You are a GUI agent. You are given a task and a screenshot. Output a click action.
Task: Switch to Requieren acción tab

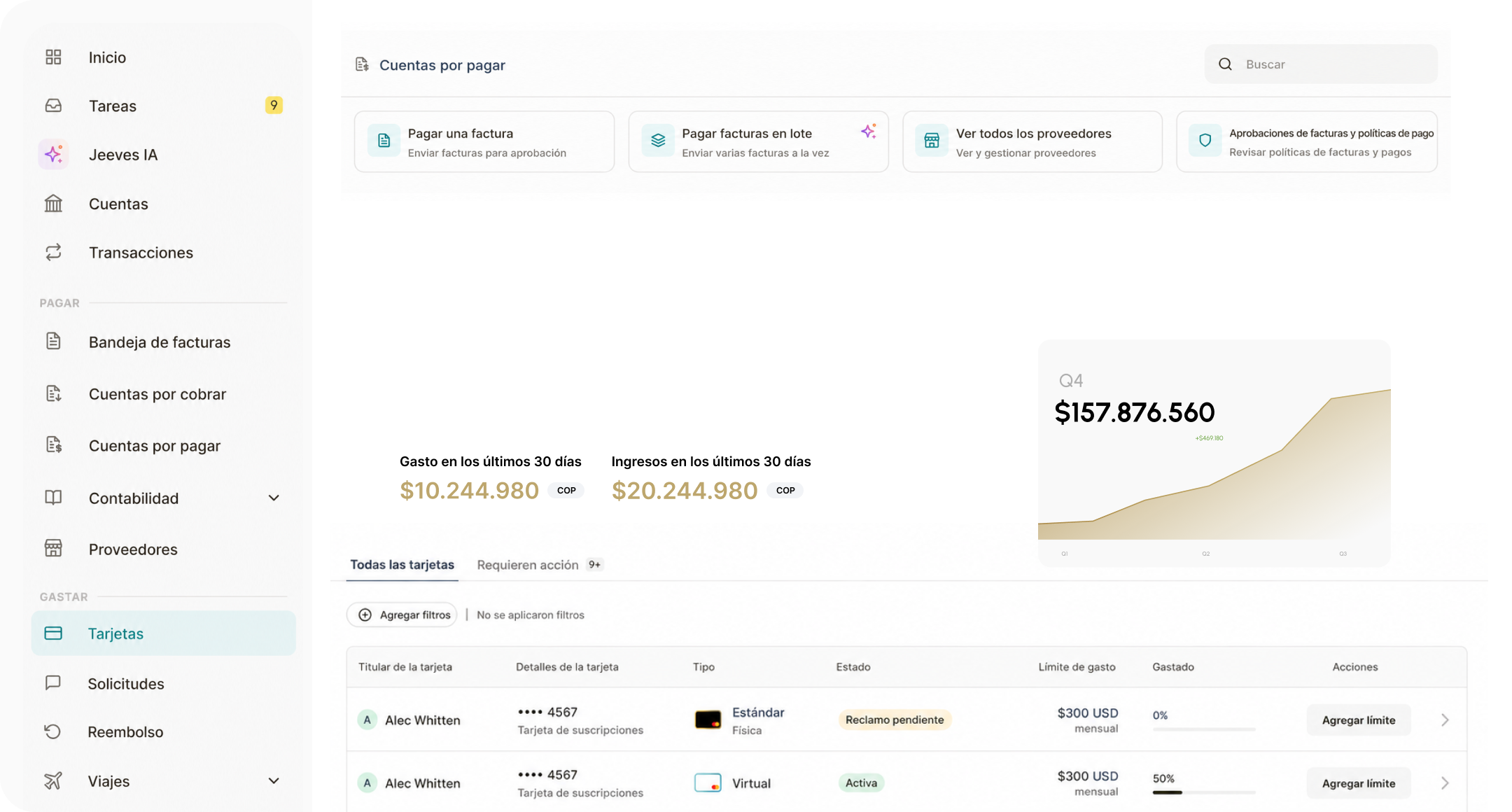(x=539, y=564)
